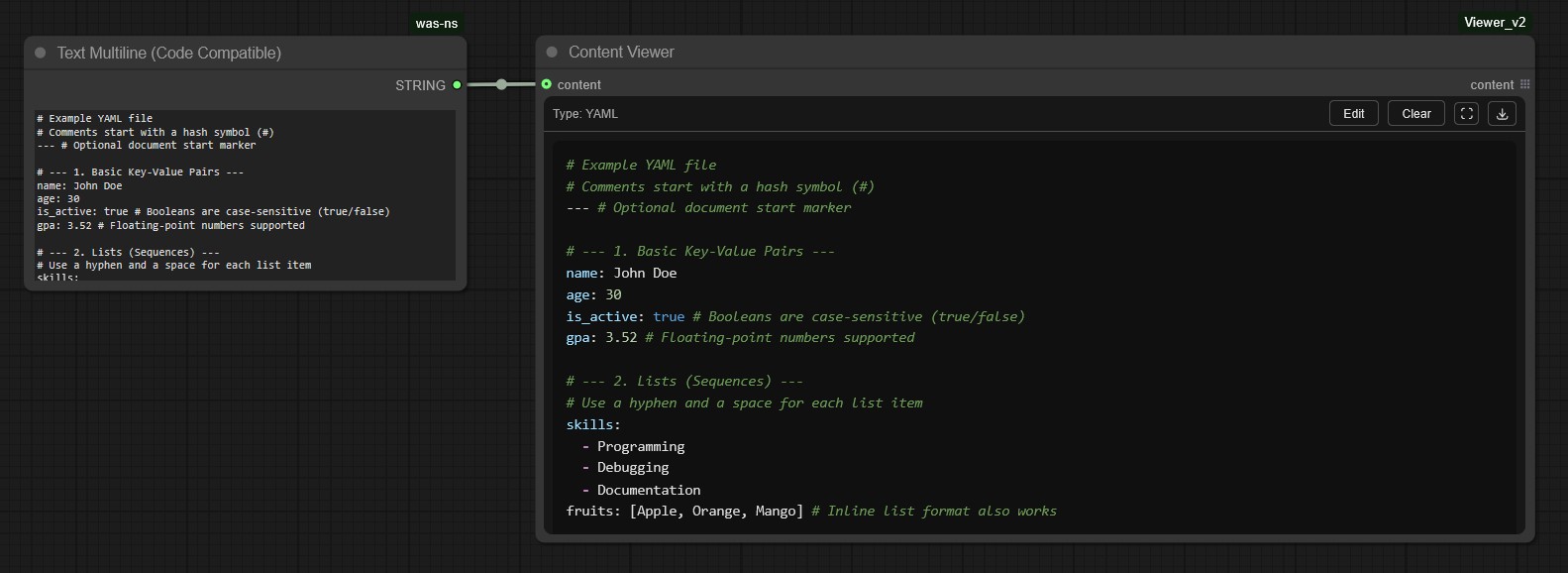The image size is (1568, 573).
Task: Click the Text Multiline (Code Compatible) title
Action: point(168,53)
